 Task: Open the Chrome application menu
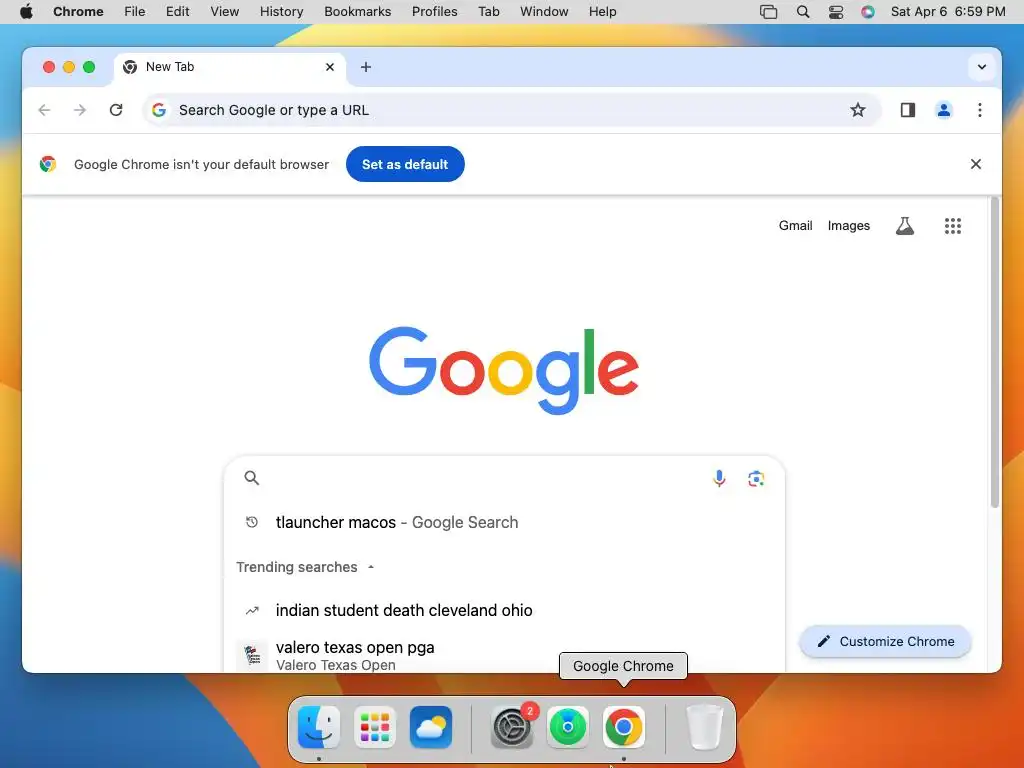tap(78, 12)
